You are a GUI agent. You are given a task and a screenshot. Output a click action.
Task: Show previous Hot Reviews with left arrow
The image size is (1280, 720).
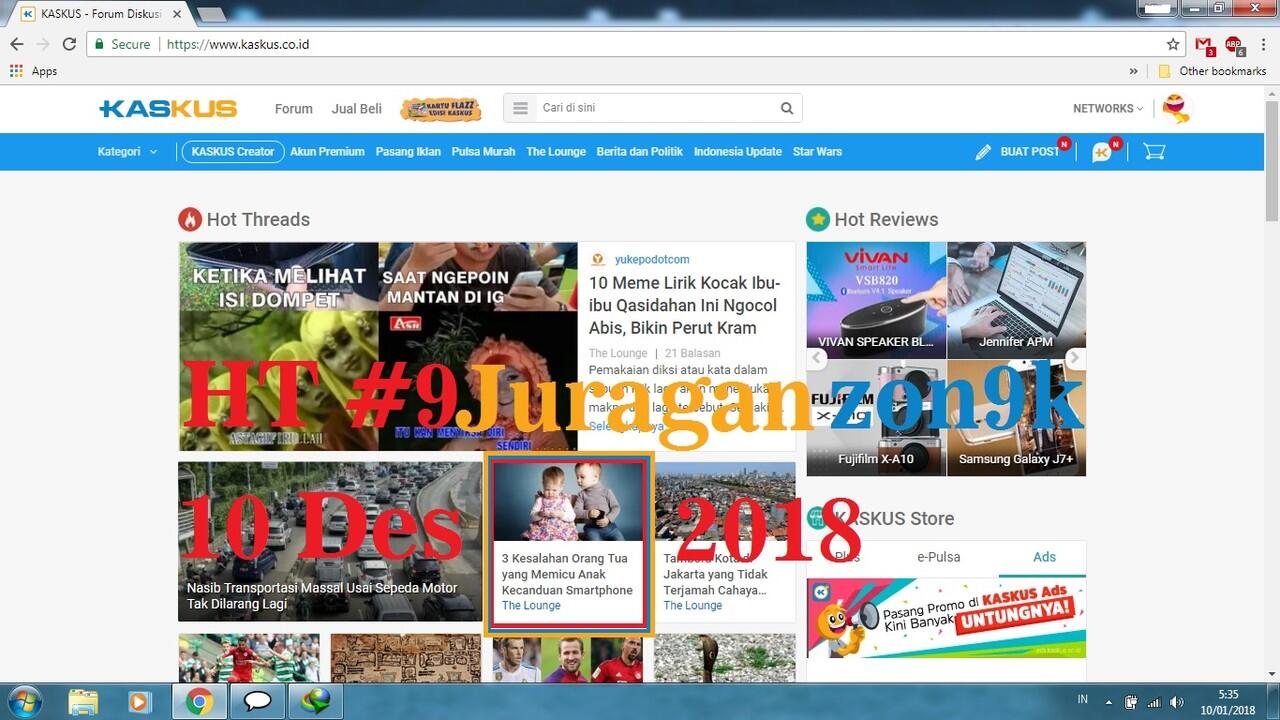(818, 358)
